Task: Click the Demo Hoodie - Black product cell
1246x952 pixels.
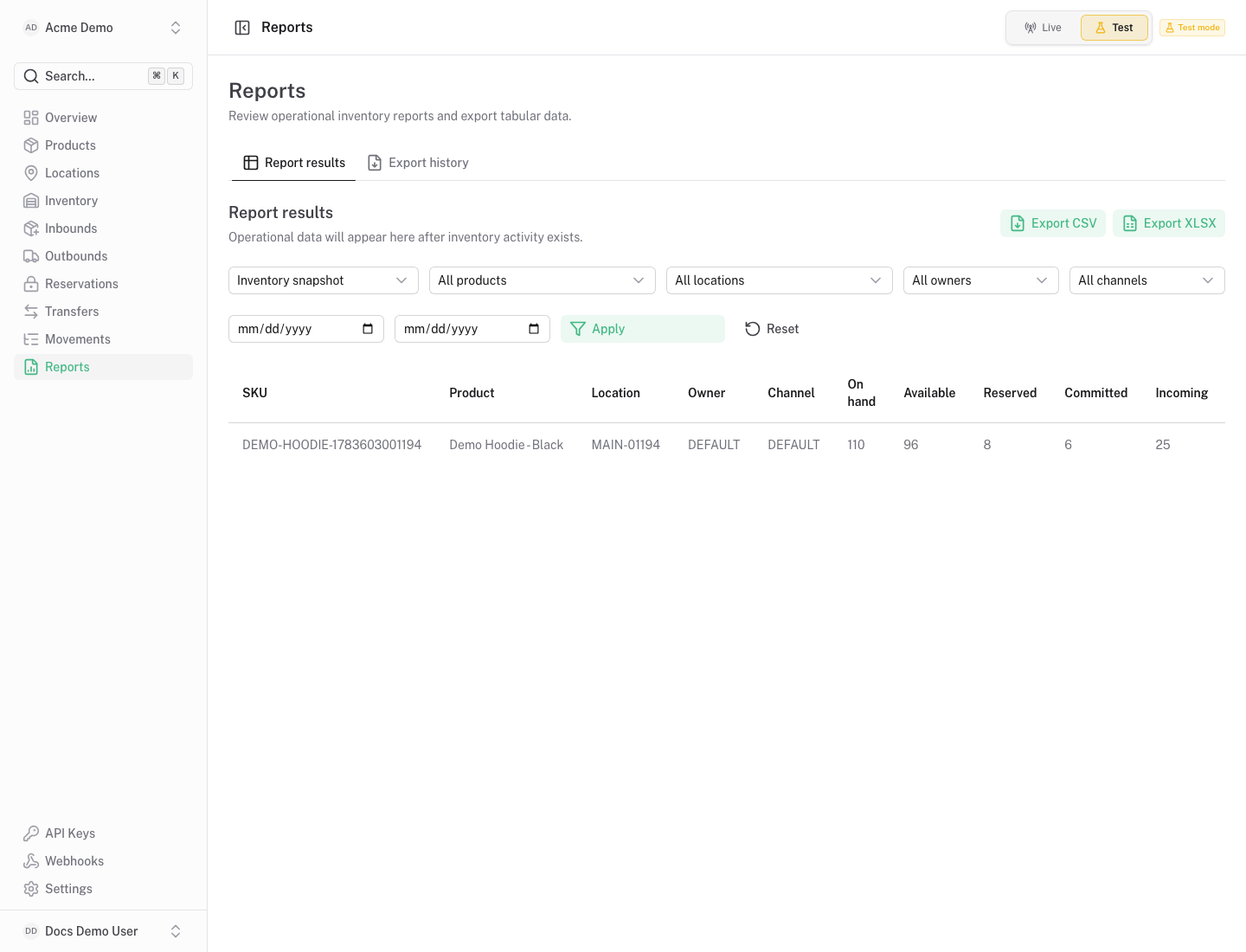Action: pyautogui.click(x=506, y=445)
